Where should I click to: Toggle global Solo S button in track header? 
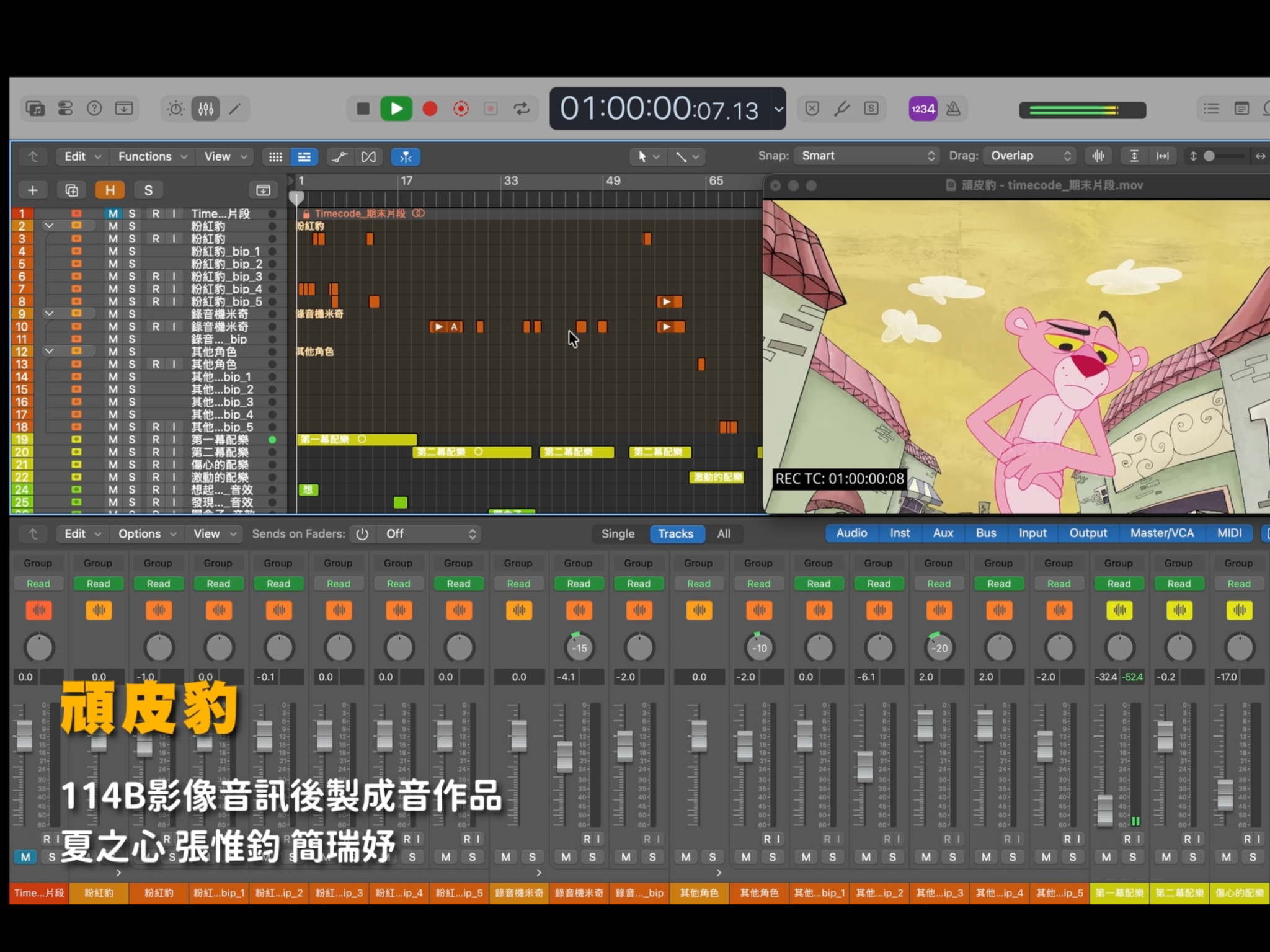148,190
